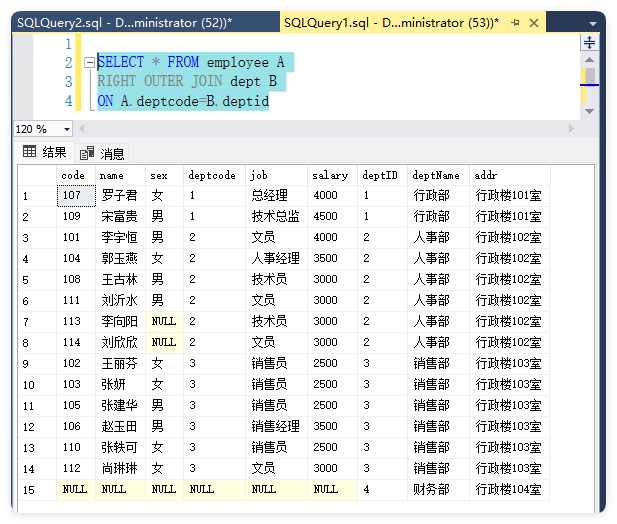Click the results grid icon on 结果 tab

click(30, 151)
